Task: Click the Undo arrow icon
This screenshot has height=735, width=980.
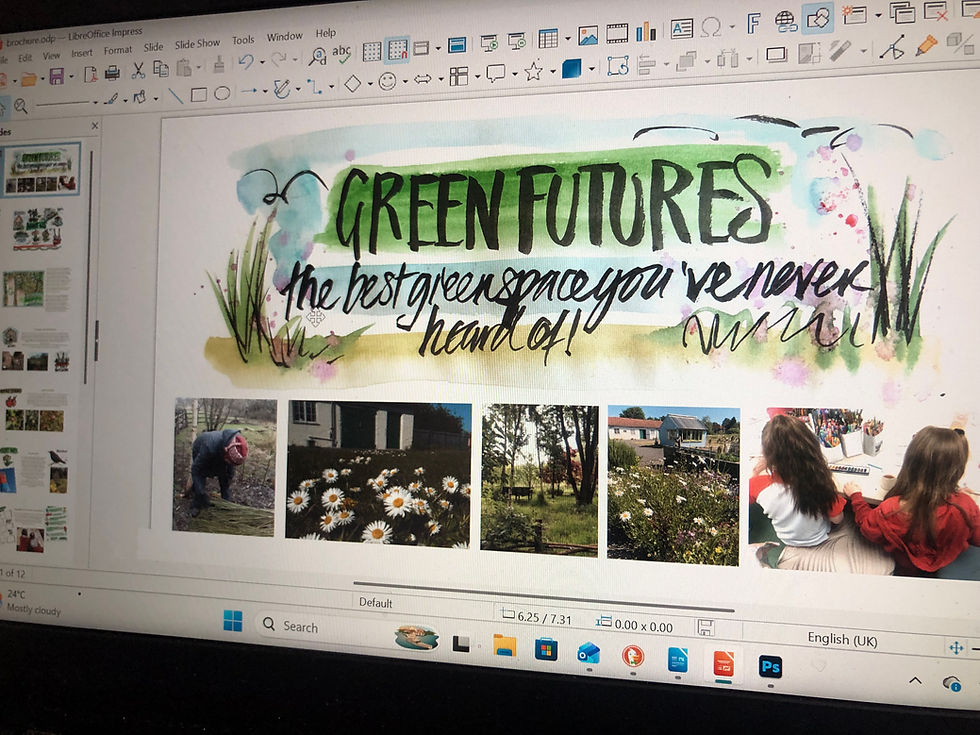Action: coord(246,61)
